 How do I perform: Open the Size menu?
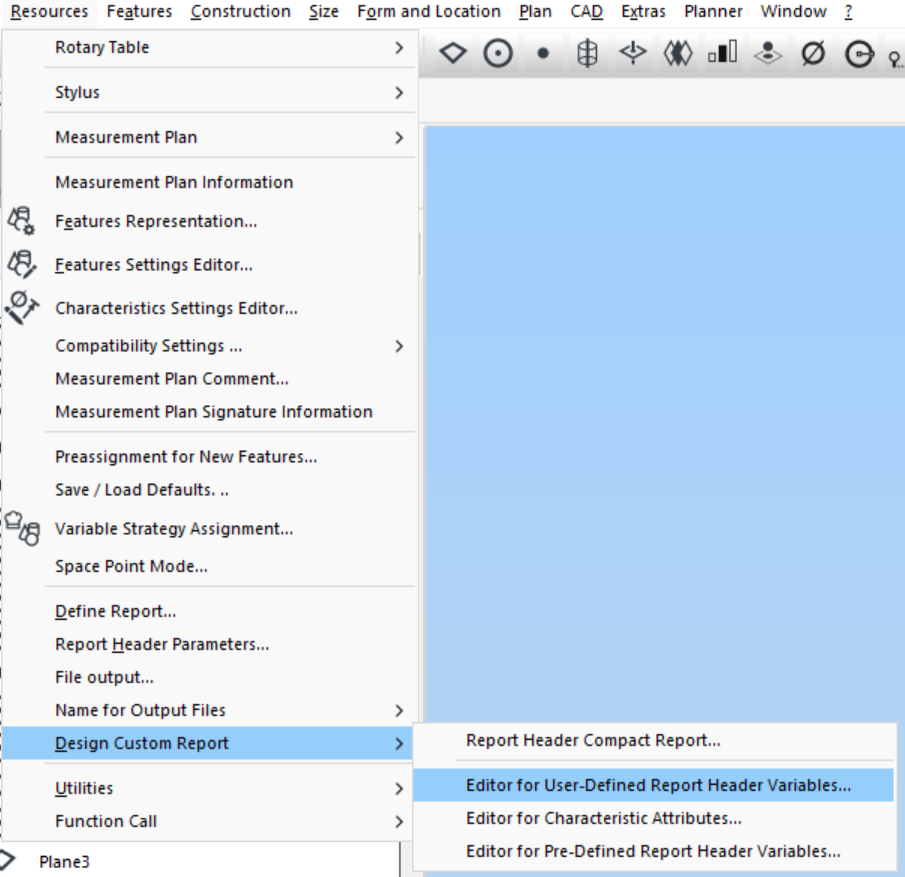324,12
